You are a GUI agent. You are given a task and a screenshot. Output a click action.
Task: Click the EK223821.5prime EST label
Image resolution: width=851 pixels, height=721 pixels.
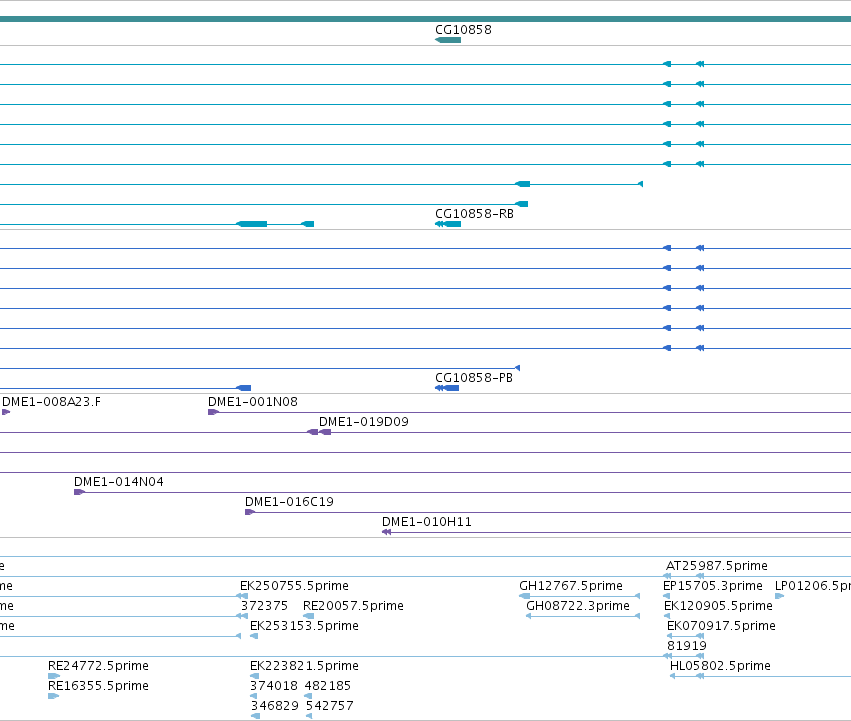coord(304,667)
